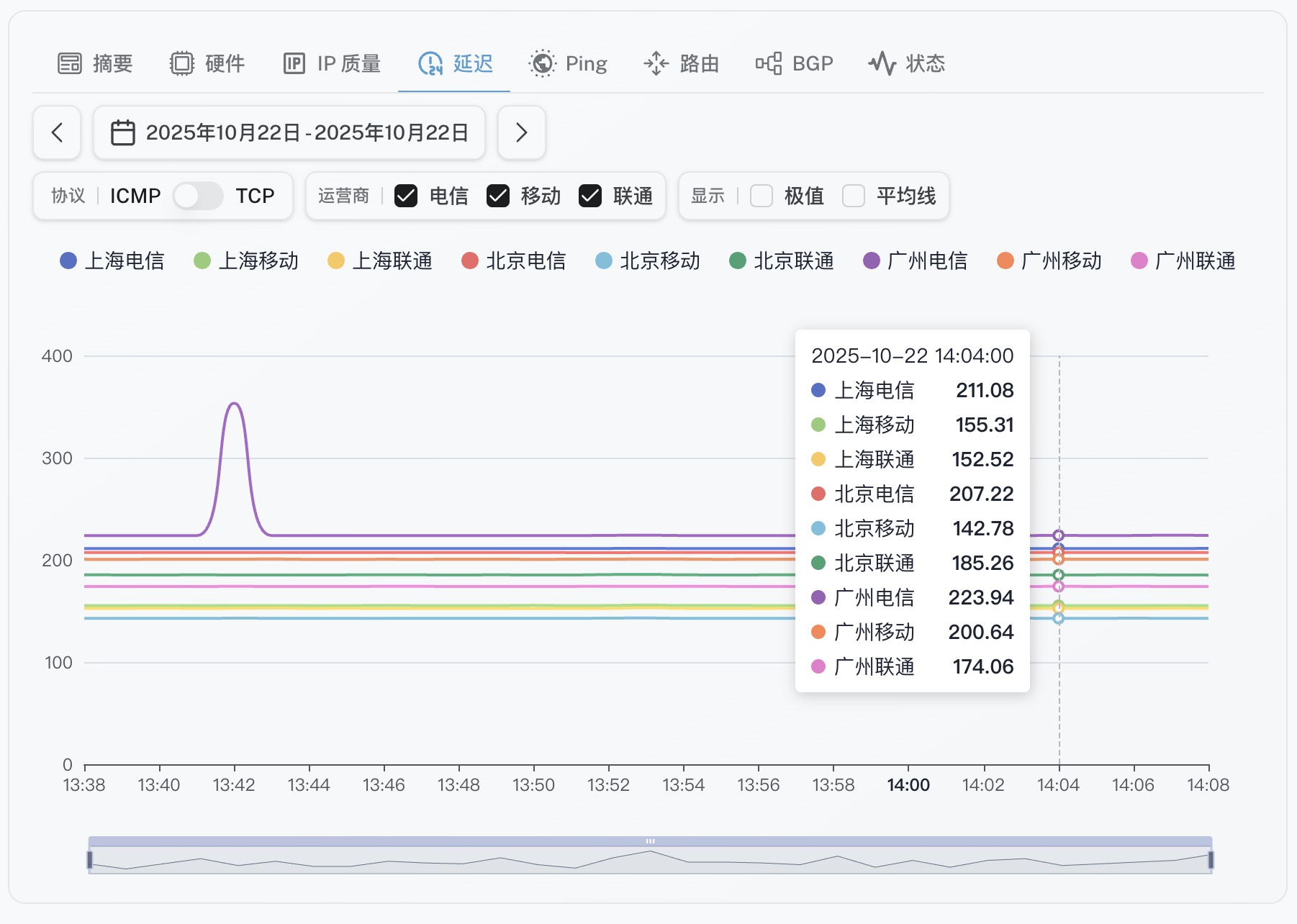1297x924 pixels.
Task: Click the 北京联通 green legend dot
Action: pyautogui.click(x=737, y=261)
